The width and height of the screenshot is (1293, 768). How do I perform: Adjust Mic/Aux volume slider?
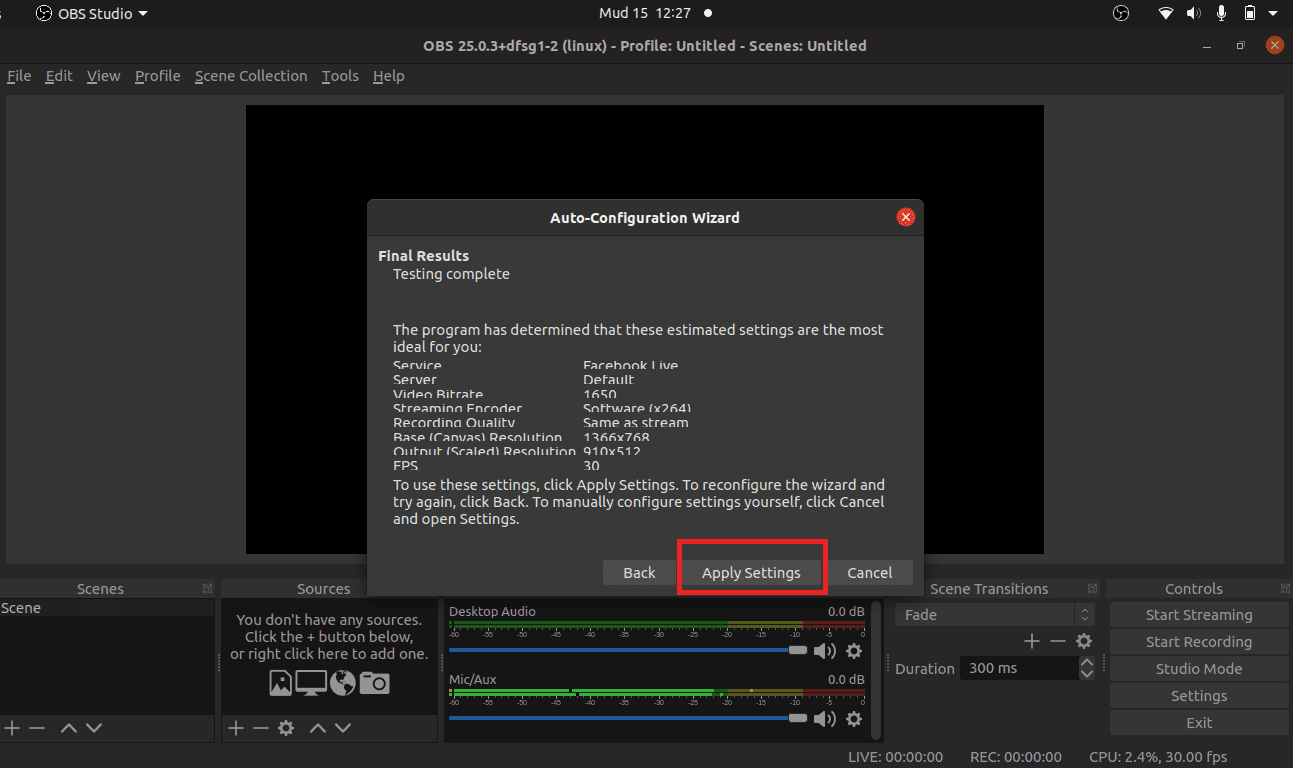click(628, 718)
